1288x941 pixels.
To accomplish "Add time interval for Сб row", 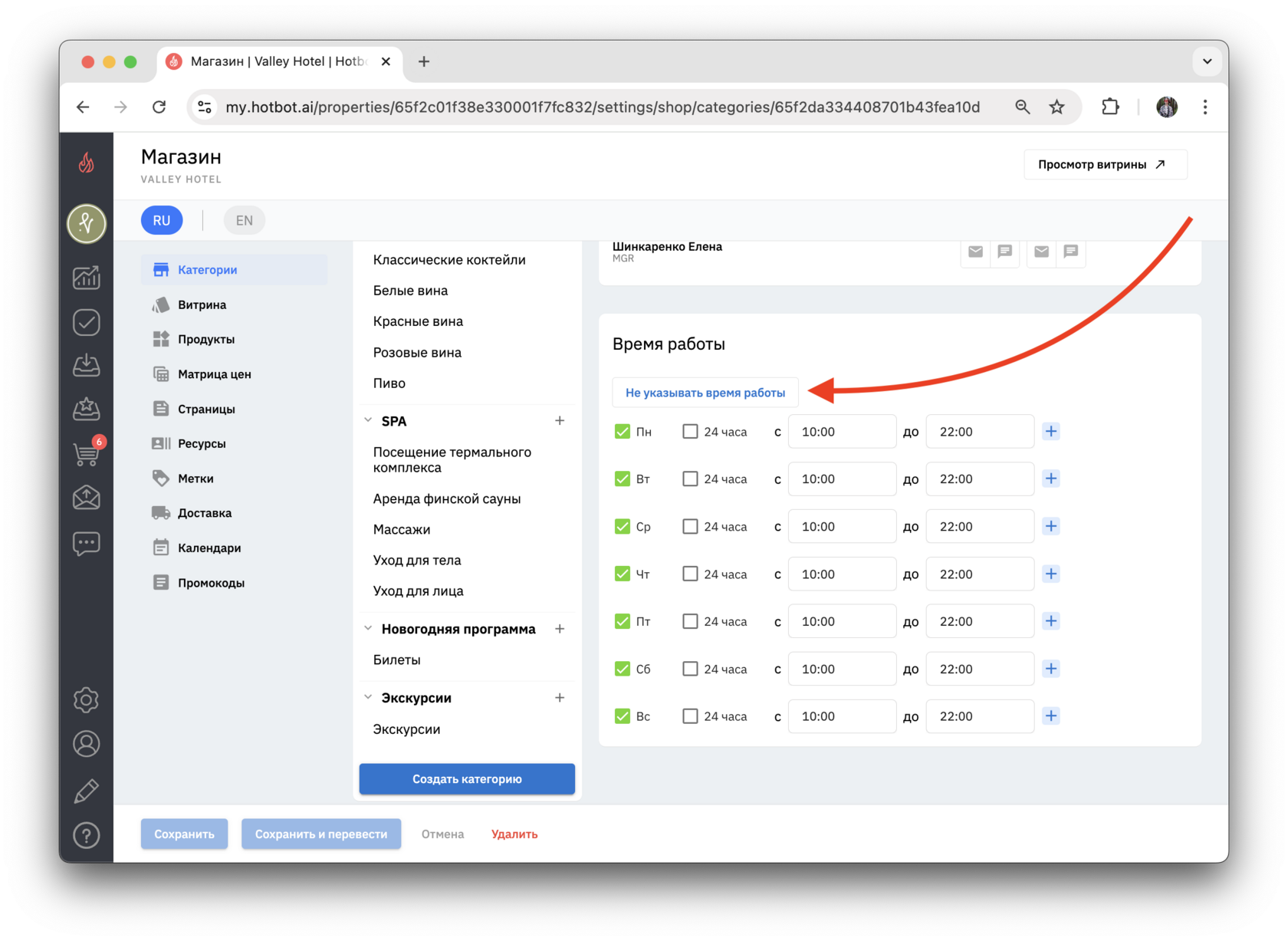I will click(1051, 669).
